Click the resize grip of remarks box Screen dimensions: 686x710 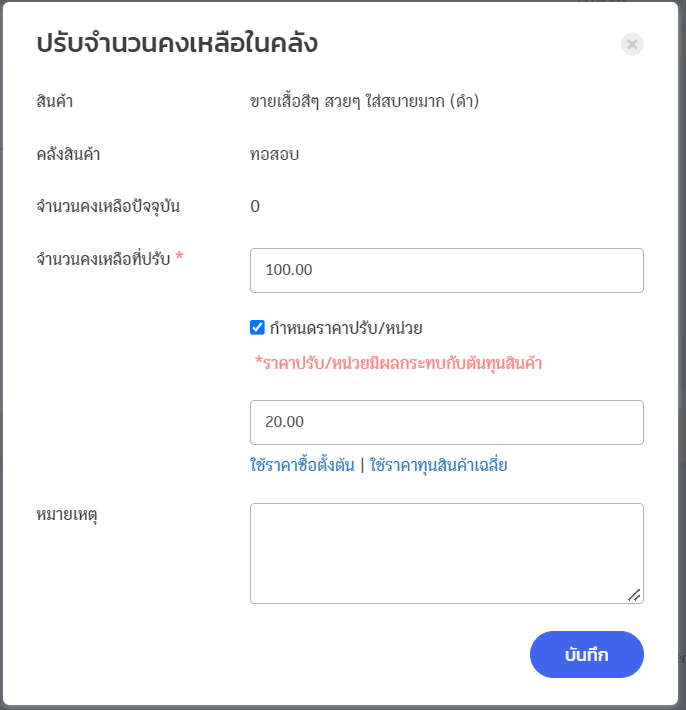[x=634, y=595]
